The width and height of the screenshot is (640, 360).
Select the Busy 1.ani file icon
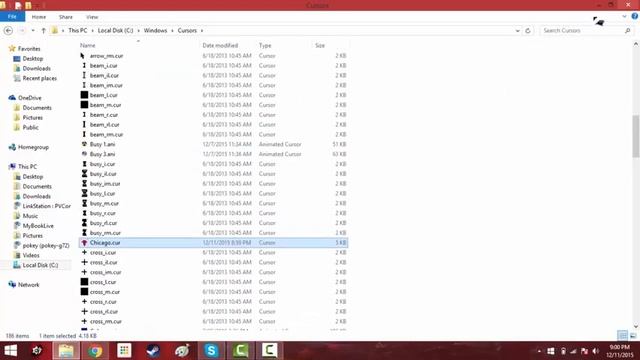[x=84, y=144]
